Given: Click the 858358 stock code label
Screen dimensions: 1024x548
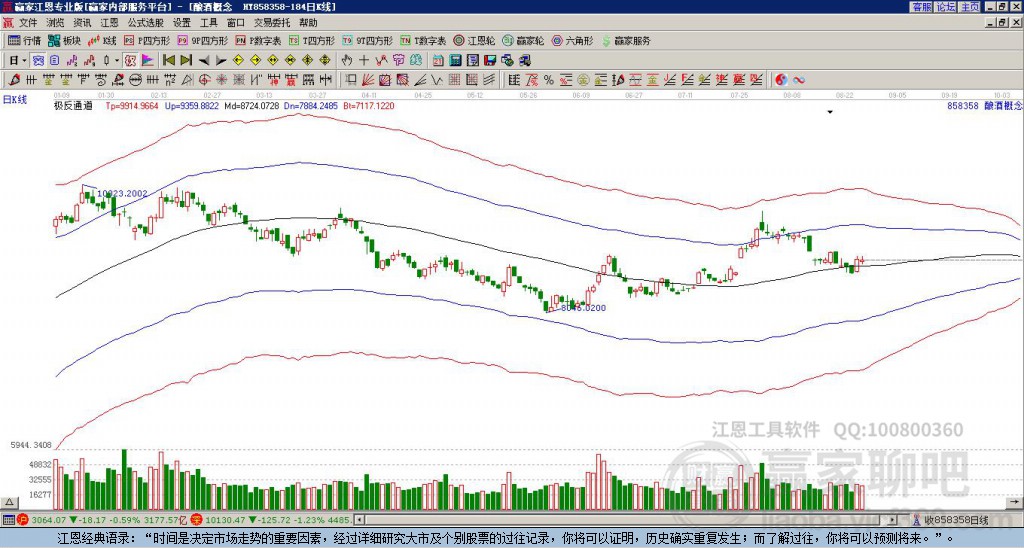Looking at the screenshot, I should 963,105.
